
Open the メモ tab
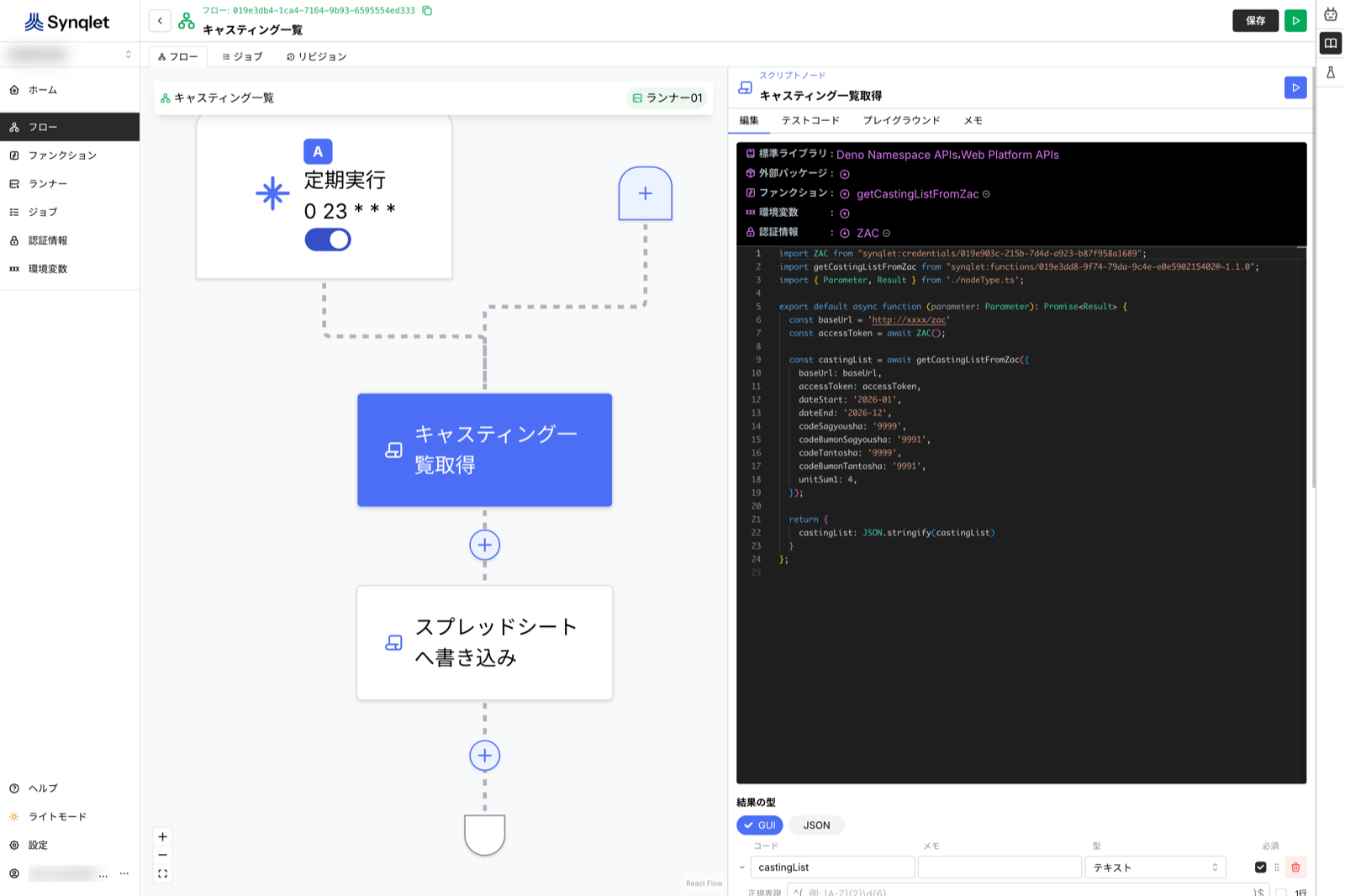[973, 120]
